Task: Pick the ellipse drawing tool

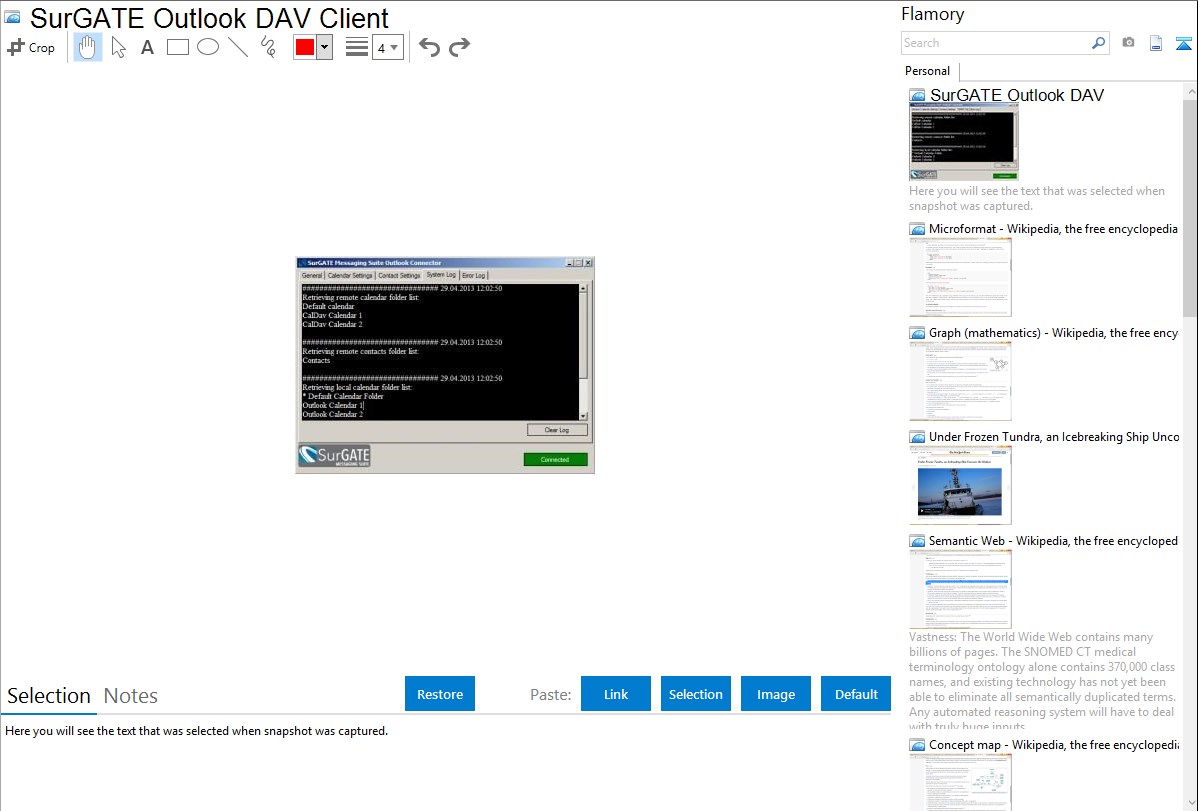Action: click(208, 47)
